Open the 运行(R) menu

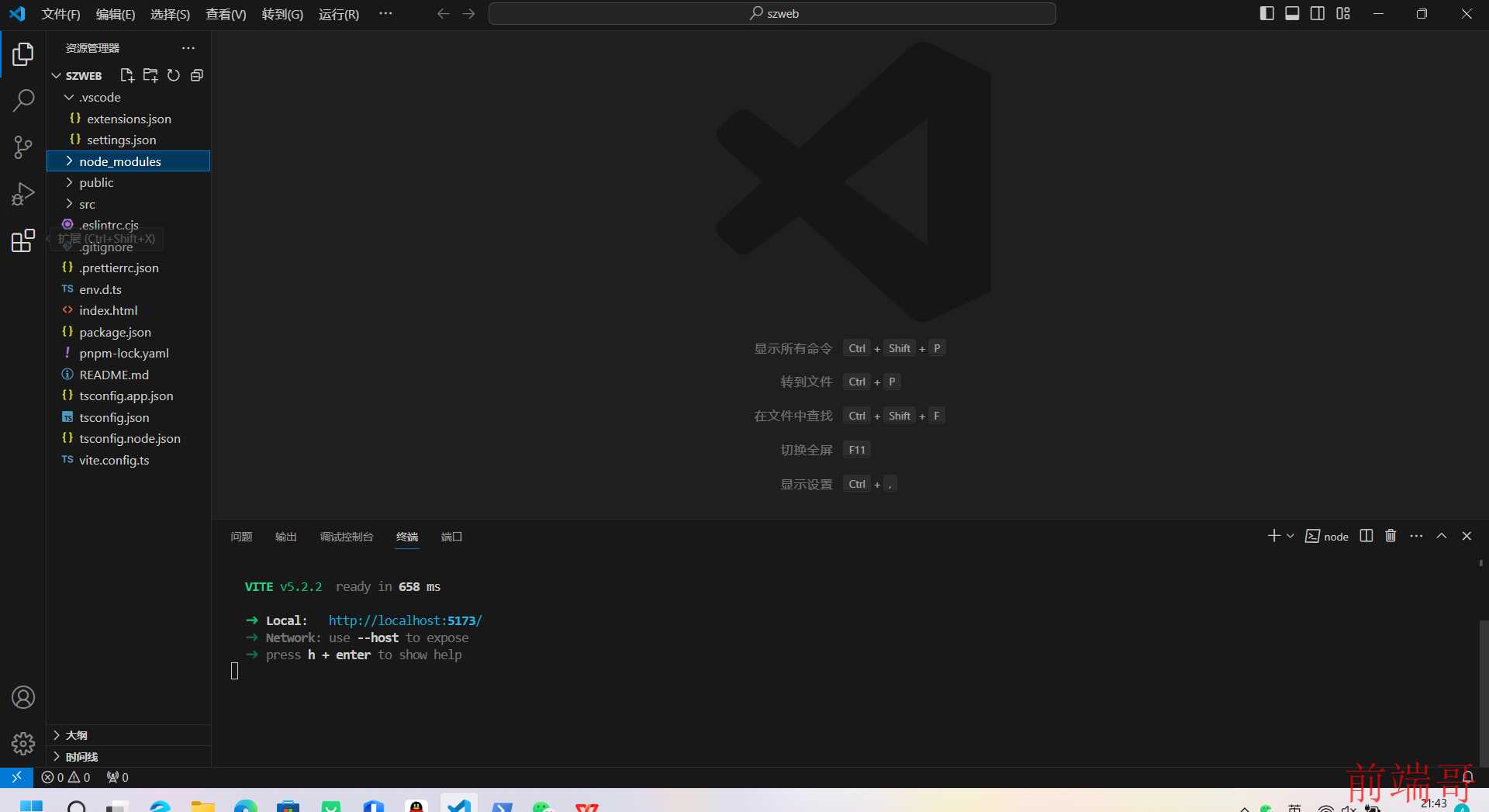(x=339, y=14)
